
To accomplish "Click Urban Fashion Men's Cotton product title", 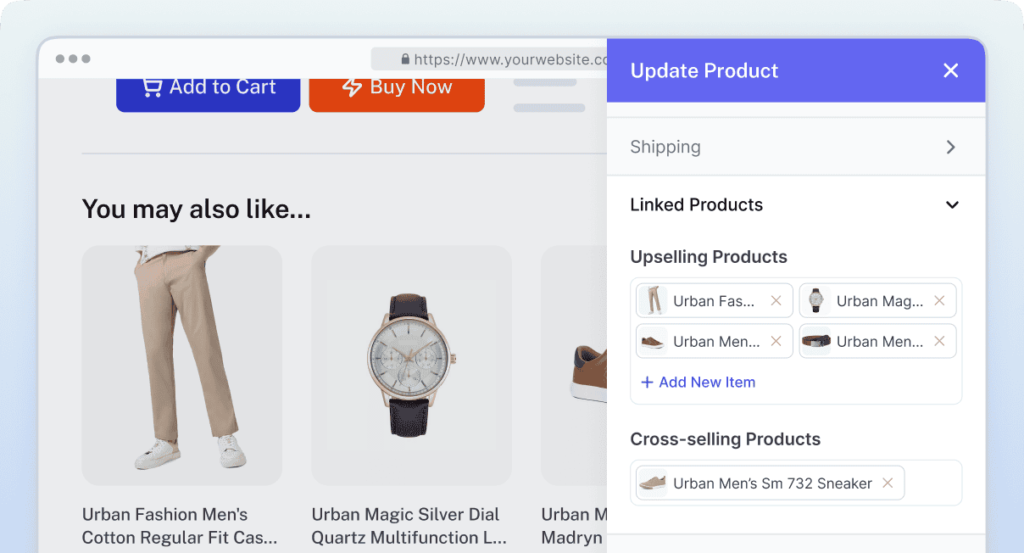I will (x=180, y=526).
